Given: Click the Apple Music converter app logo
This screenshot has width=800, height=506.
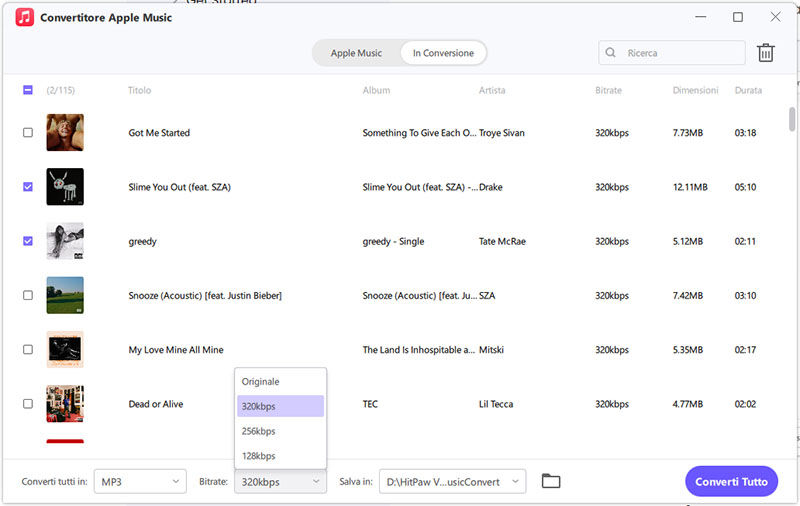Looking at the screenshot, I should point(24,17).
